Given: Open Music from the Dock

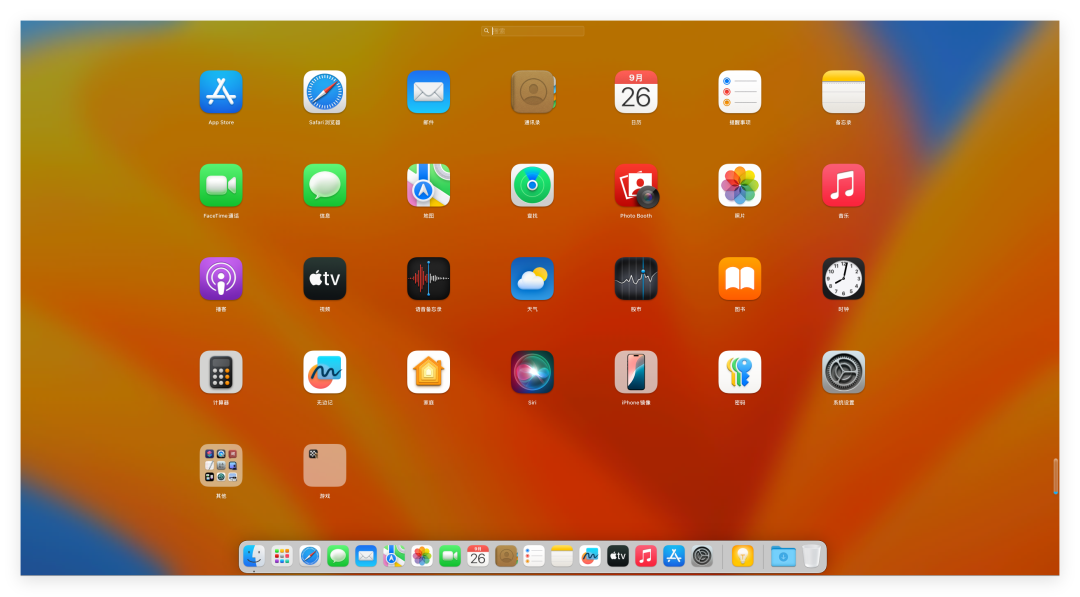Looking at the screenshot, I should (645, 556).
